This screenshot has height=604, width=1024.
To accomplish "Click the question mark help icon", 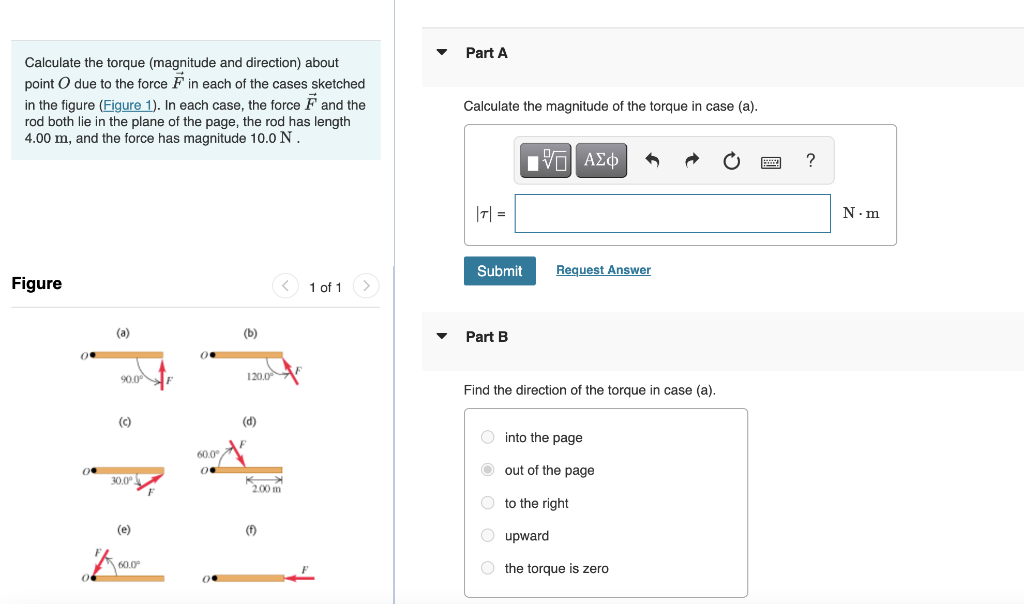I will (x=810, y=160).
